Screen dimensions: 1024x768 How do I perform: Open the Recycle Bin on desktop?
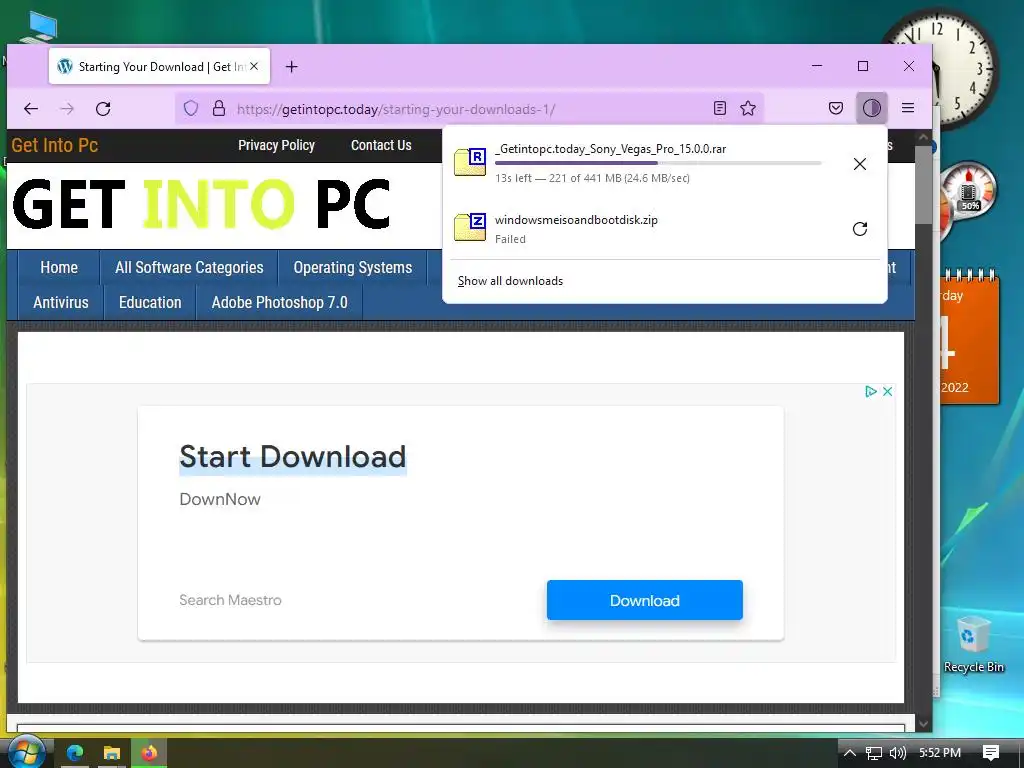point(974,644)
